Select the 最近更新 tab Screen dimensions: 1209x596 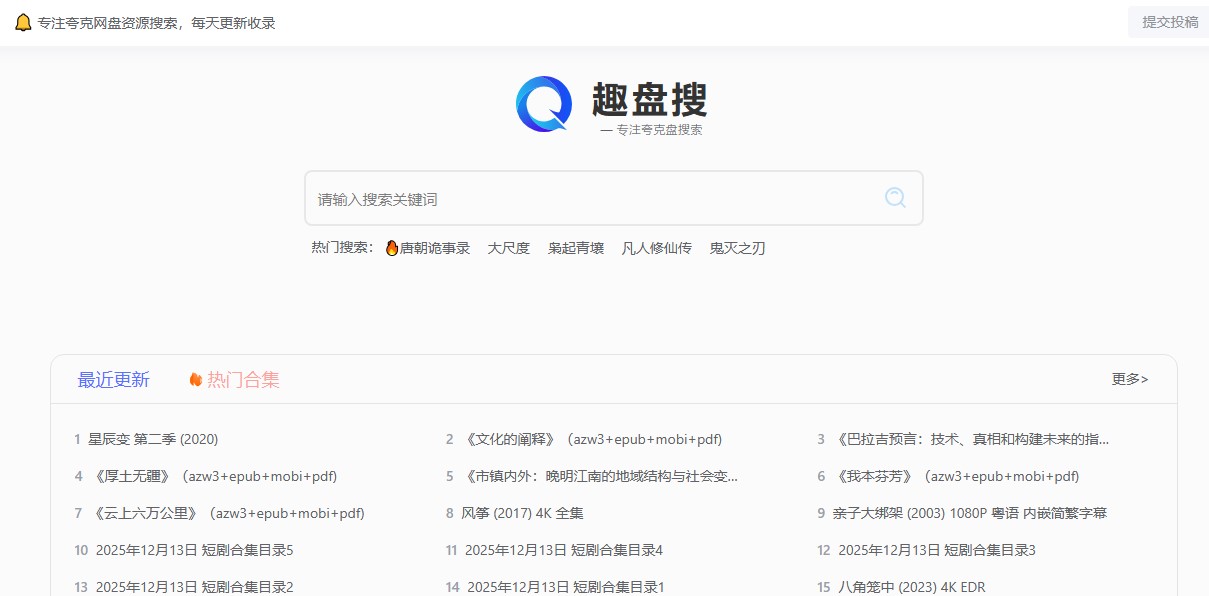click(113, 378)
